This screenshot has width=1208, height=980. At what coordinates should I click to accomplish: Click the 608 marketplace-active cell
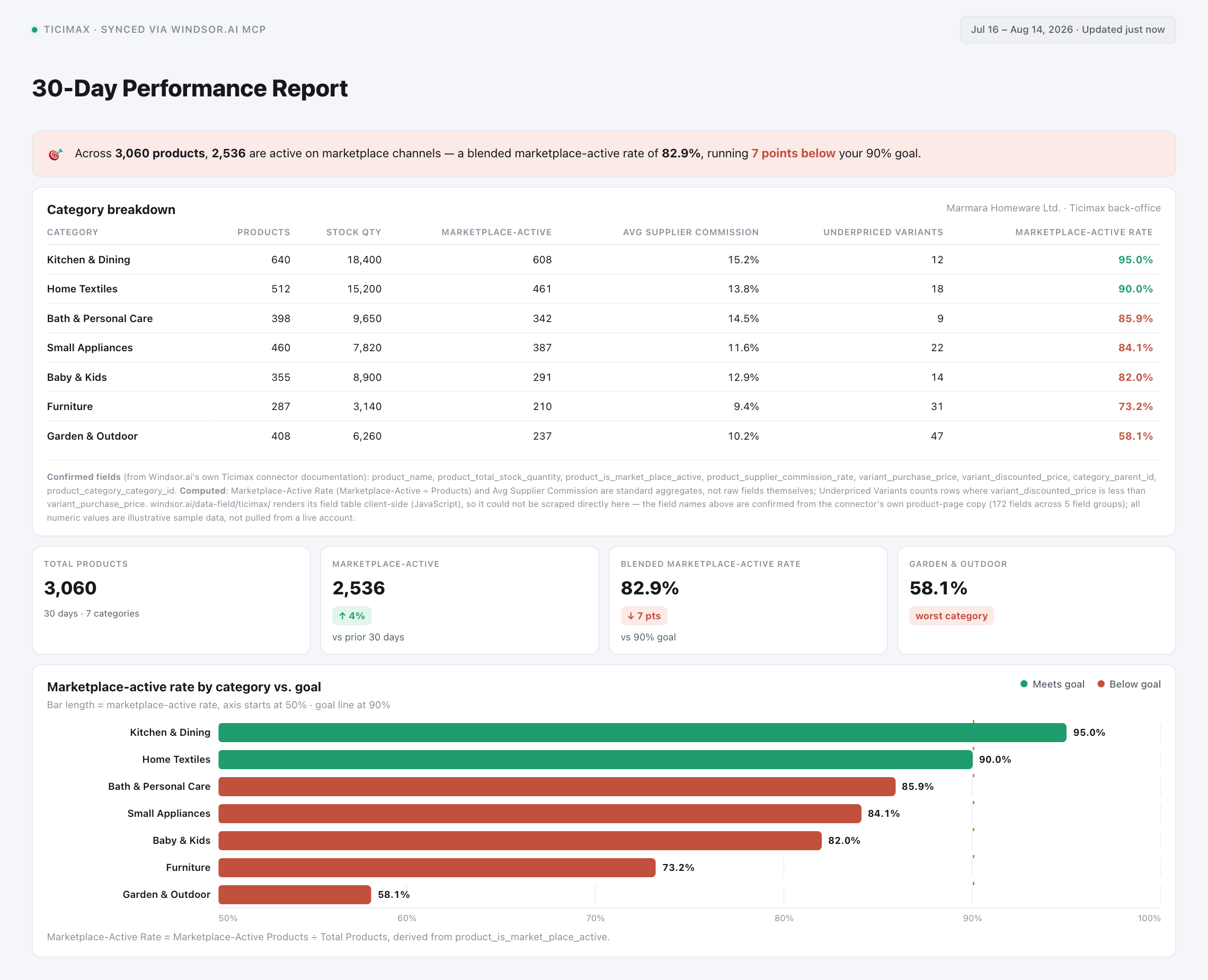coord(542,260)
